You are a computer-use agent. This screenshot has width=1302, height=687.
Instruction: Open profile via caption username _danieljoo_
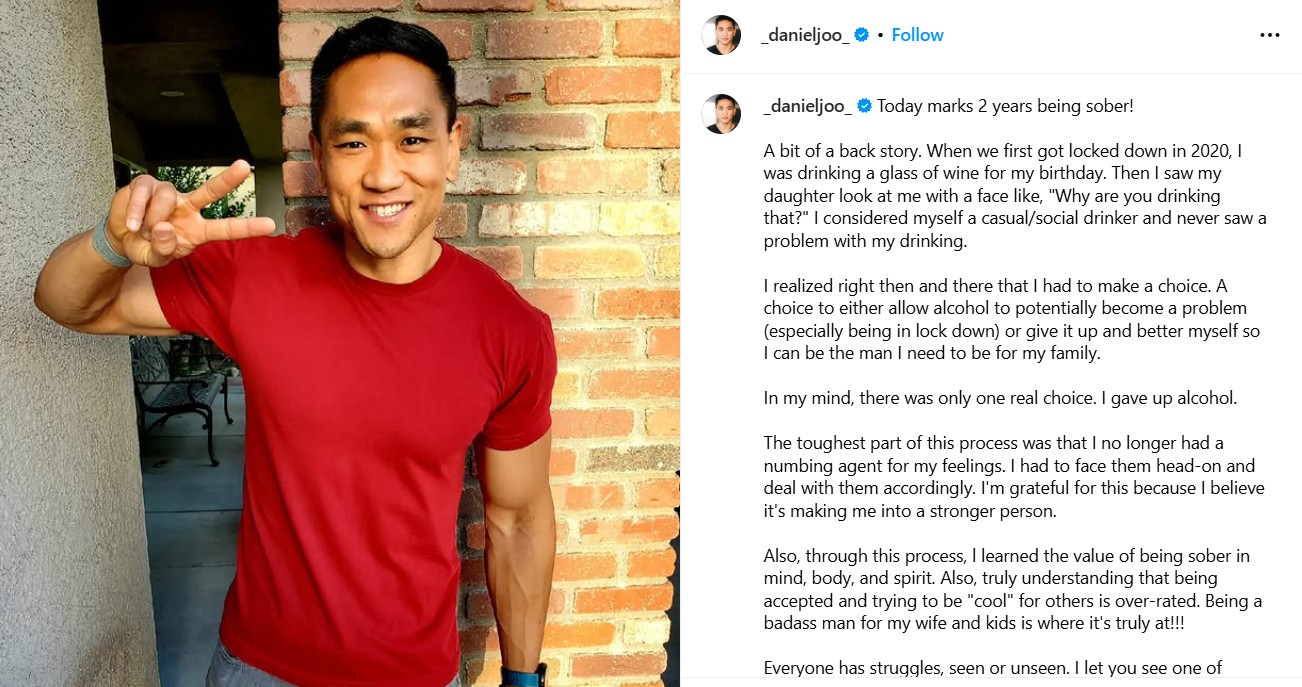pyautogui.click(x=807, y=106)
